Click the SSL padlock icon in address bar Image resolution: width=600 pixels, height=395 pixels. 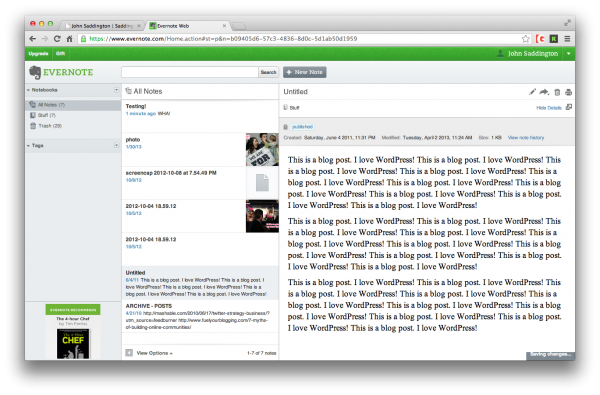[x=83, y=39]
